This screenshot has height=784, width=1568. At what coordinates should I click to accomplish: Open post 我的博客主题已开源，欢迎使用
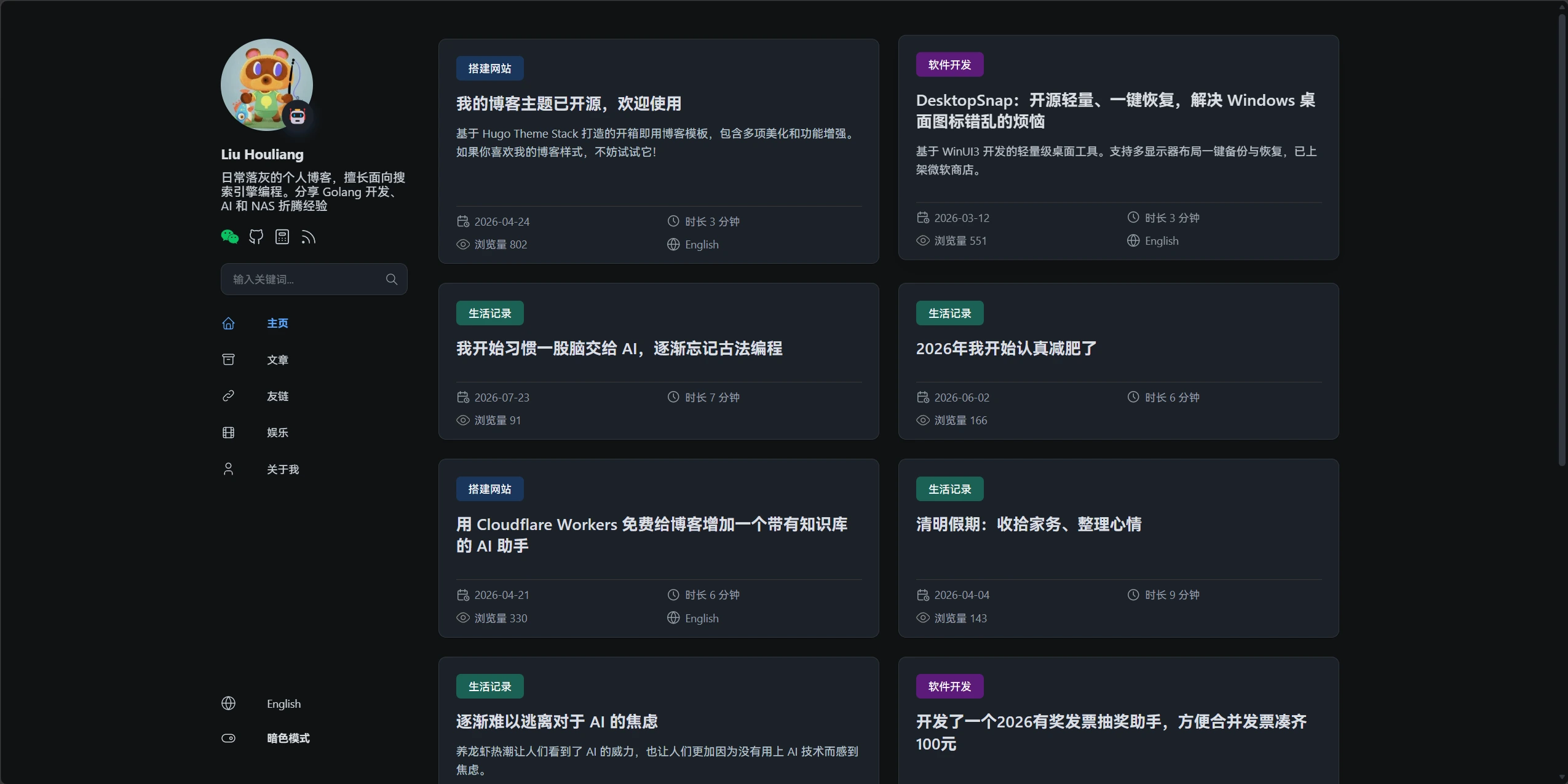pos(569,103)
